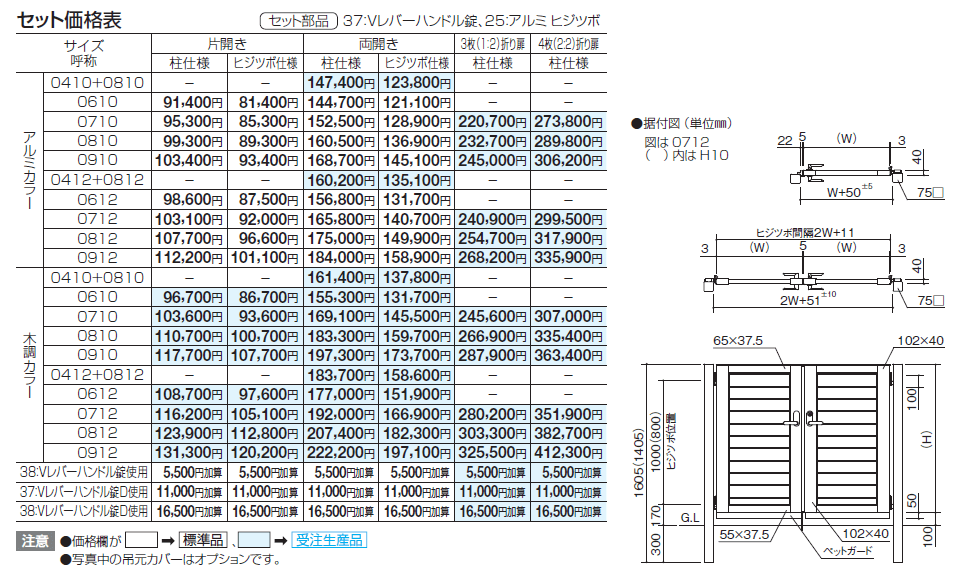Image resolution: width=956 pixels, height=582 pixels.
Task: Select the 222,200円 price cell
Action: [x=341, y=453]
